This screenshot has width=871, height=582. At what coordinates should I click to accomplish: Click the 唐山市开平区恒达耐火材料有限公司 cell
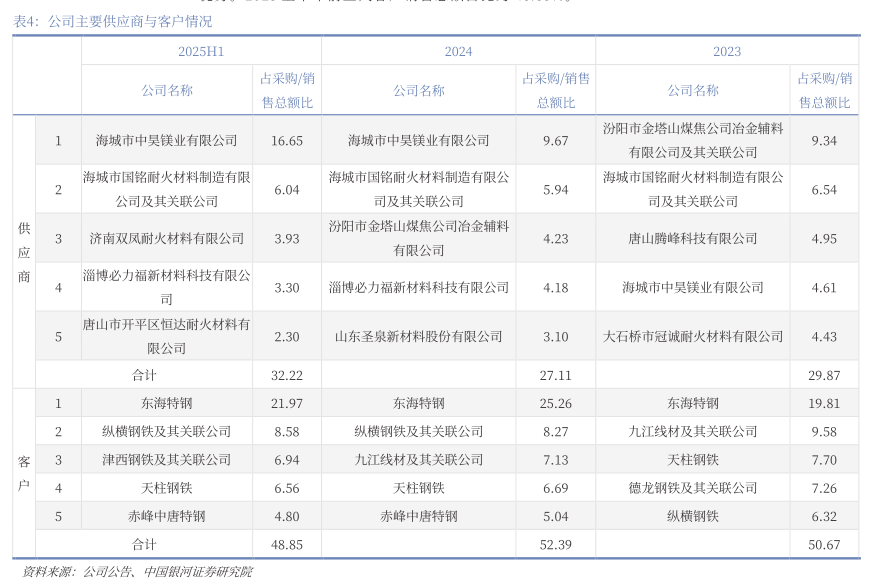pos(166,337)
